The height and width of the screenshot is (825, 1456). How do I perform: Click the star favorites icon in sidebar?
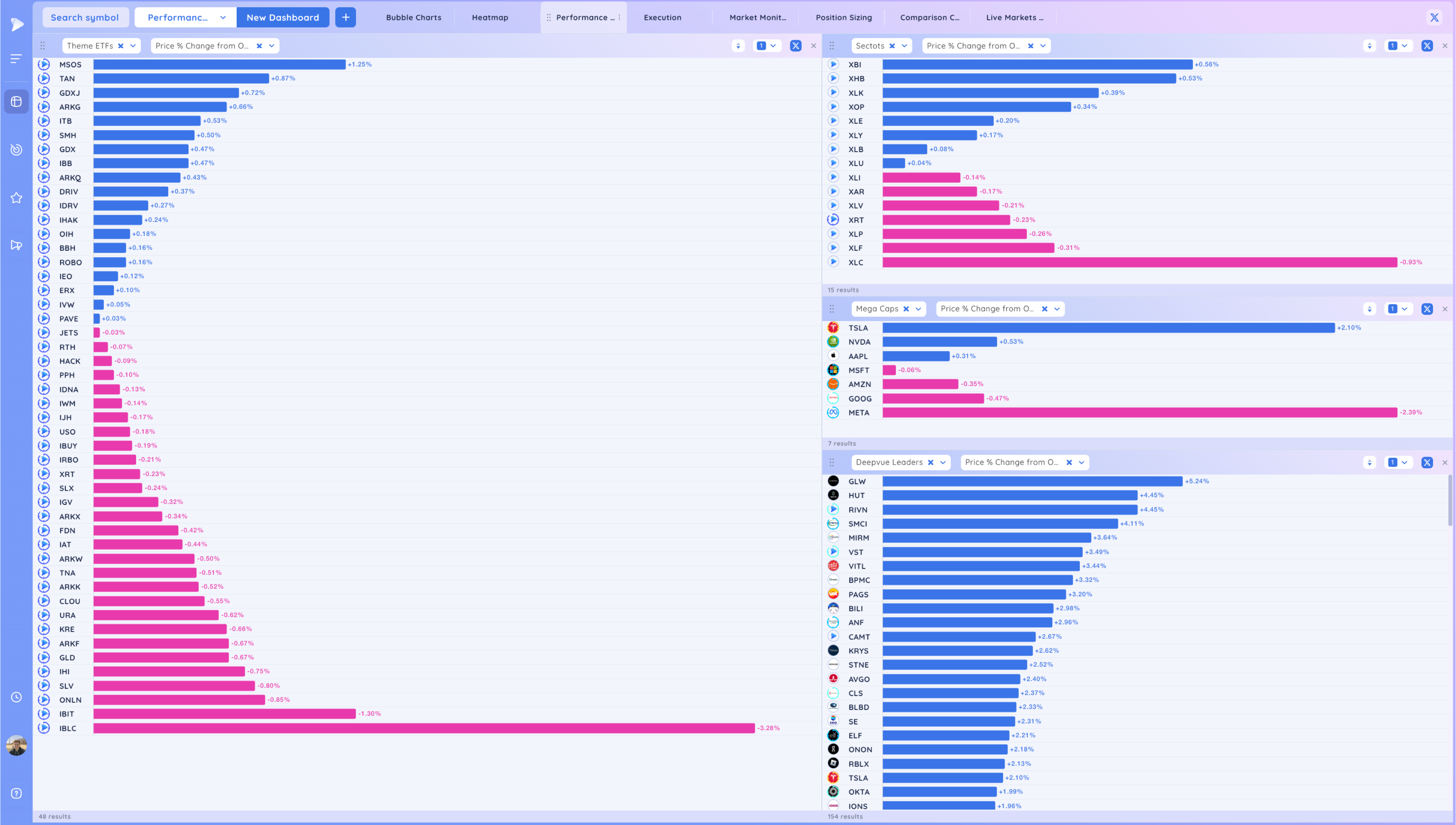click(x=16, y=198)
